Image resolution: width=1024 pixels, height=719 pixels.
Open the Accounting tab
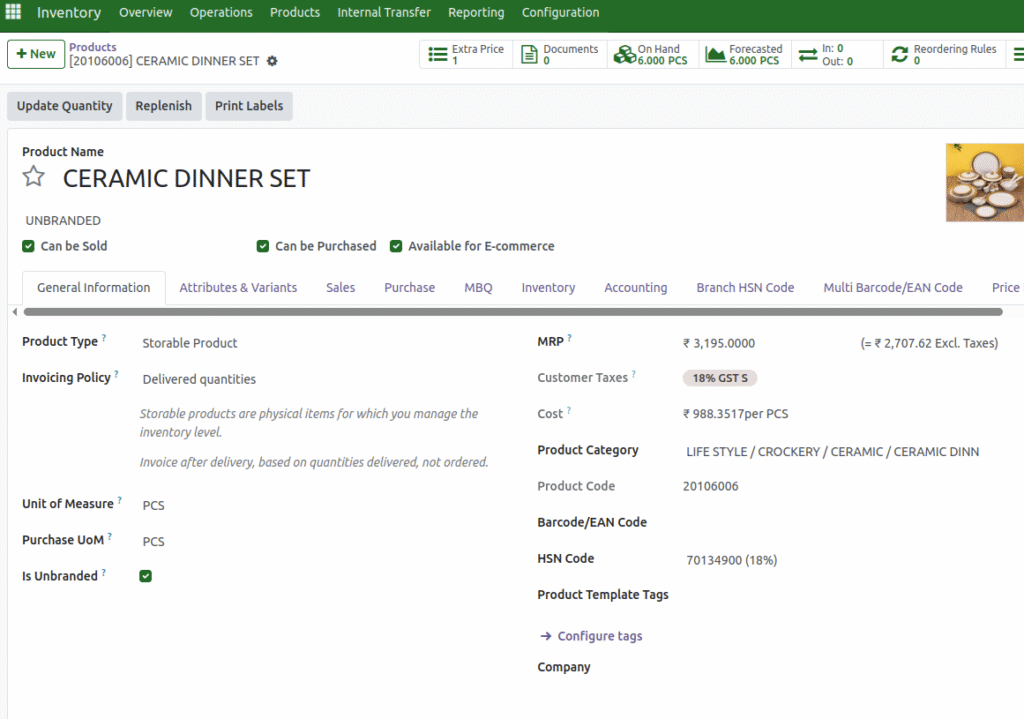click(635, 288)
